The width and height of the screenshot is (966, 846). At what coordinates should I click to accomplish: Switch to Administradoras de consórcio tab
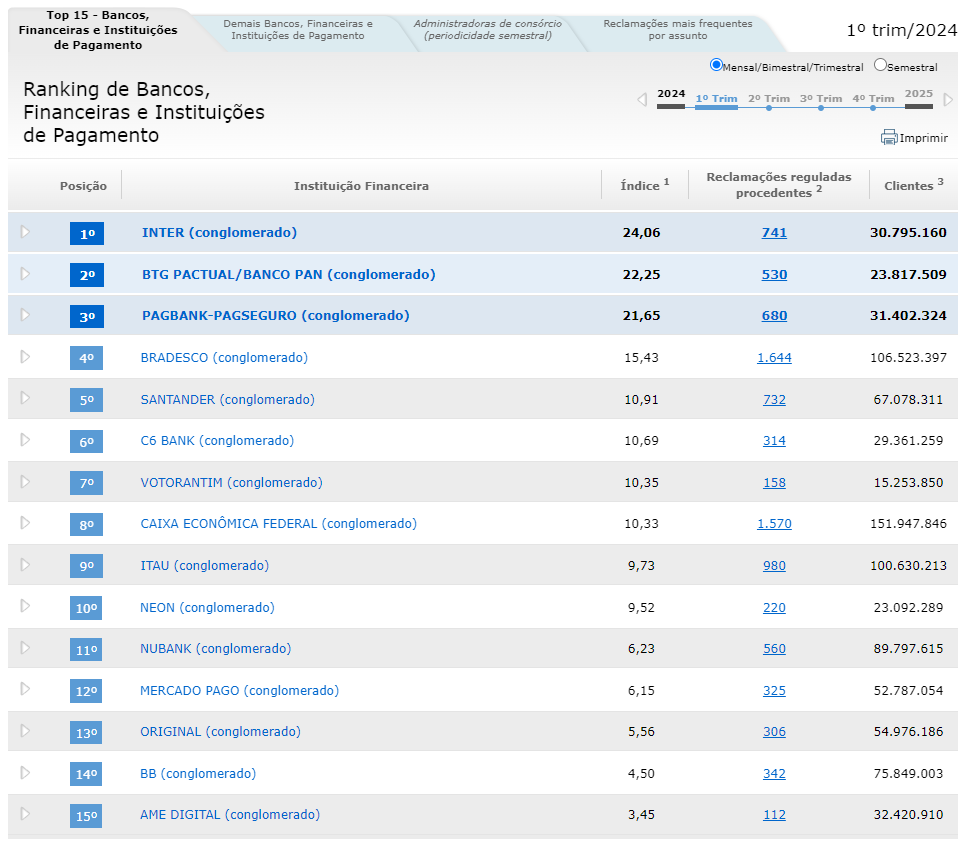pos(487,30)
